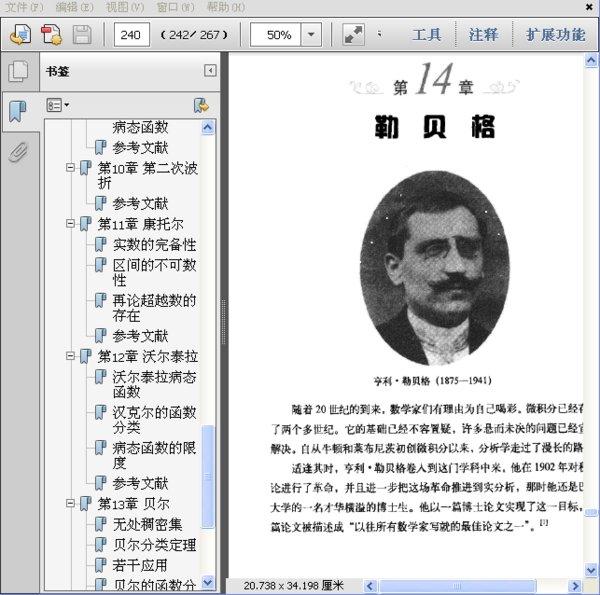Select the 区间的不可数性 bookmark

pyautogui.click(x=154, y=272)
